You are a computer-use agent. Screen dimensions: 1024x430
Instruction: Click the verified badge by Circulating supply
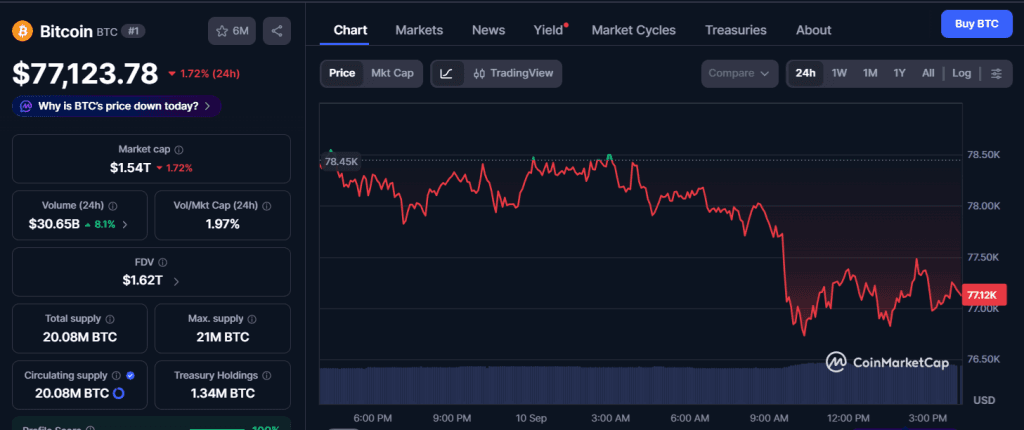pos(130,376)
